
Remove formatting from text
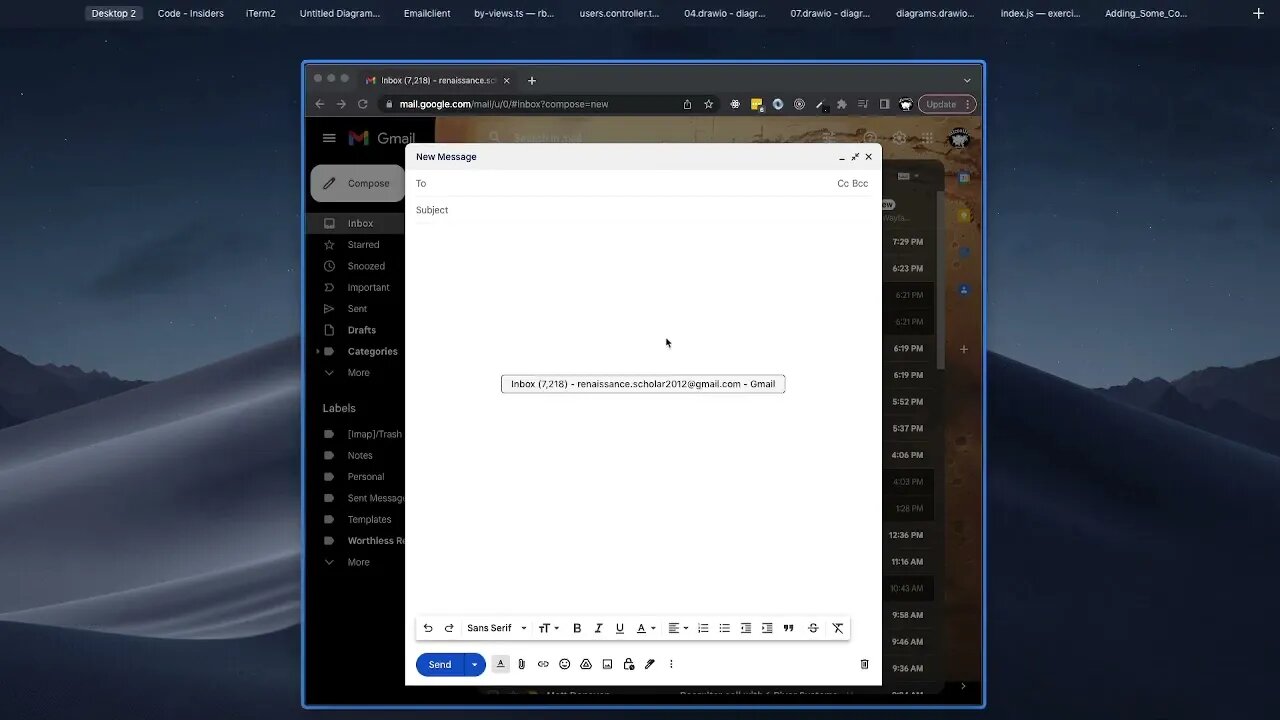pos(838,628)
